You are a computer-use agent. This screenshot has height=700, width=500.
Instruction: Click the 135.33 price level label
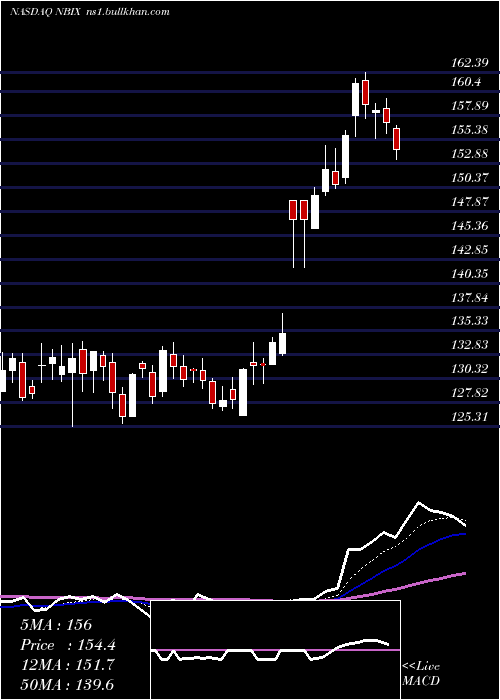point(470,321)
